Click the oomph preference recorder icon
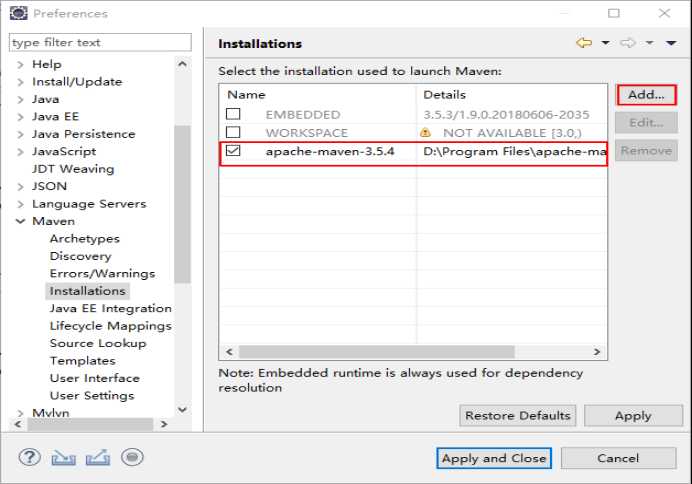This screenshot has height=484, width=692. (x=132, y=457)
